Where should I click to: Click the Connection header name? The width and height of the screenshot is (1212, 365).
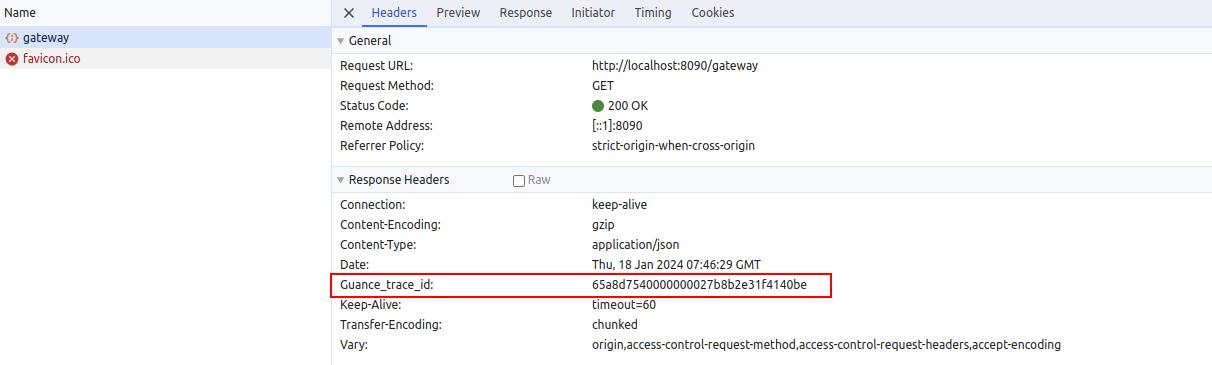[x=372, y=205]
